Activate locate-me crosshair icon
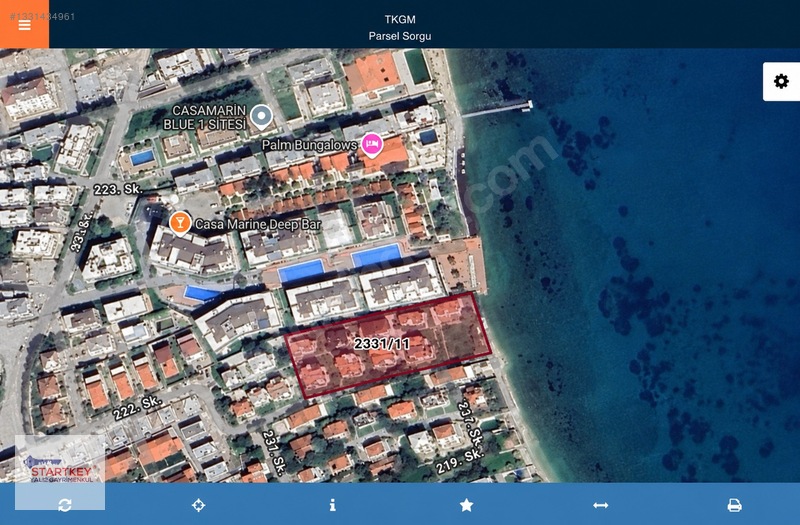The image size is (800, 525). click(x=198, y=505)
